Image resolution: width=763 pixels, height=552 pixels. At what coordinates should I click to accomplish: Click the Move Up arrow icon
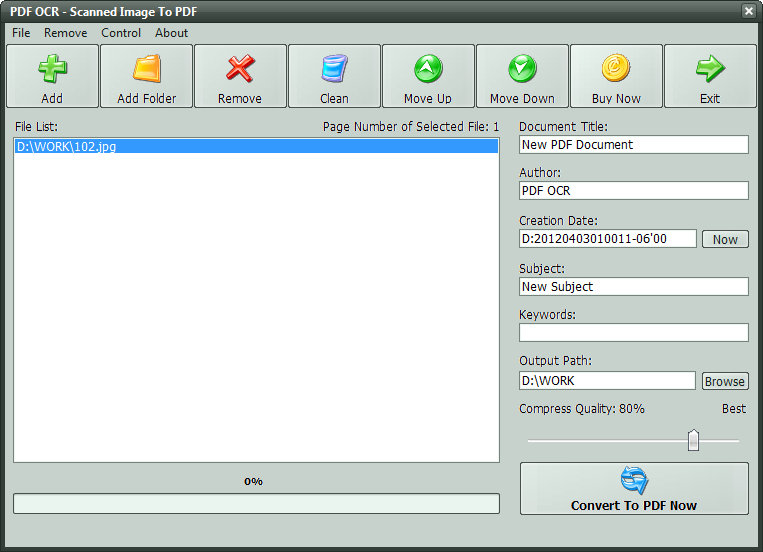pos(428,69)
